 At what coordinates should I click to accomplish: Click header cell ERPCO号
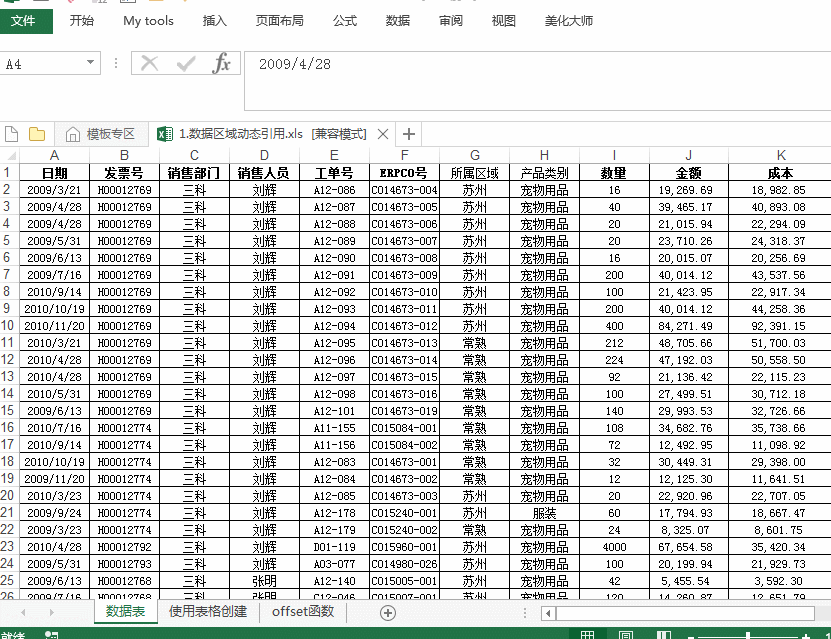click(x=404, y=173)
